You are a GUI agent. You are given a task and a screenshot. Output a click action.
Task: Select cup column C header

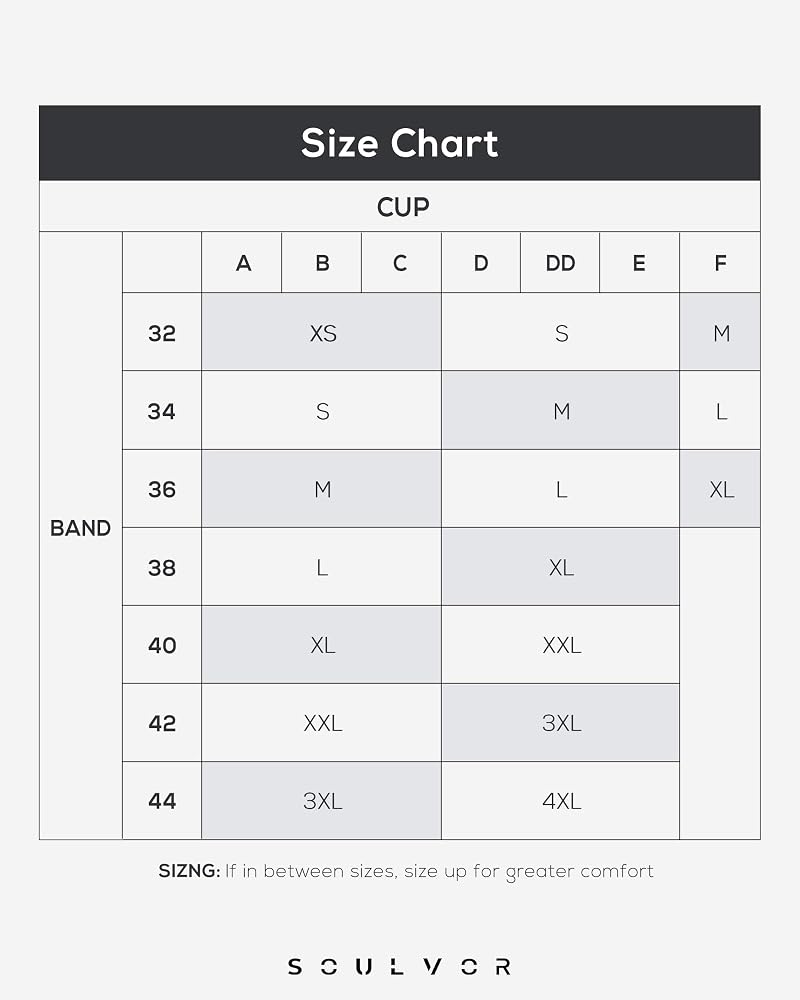(401, 263)
